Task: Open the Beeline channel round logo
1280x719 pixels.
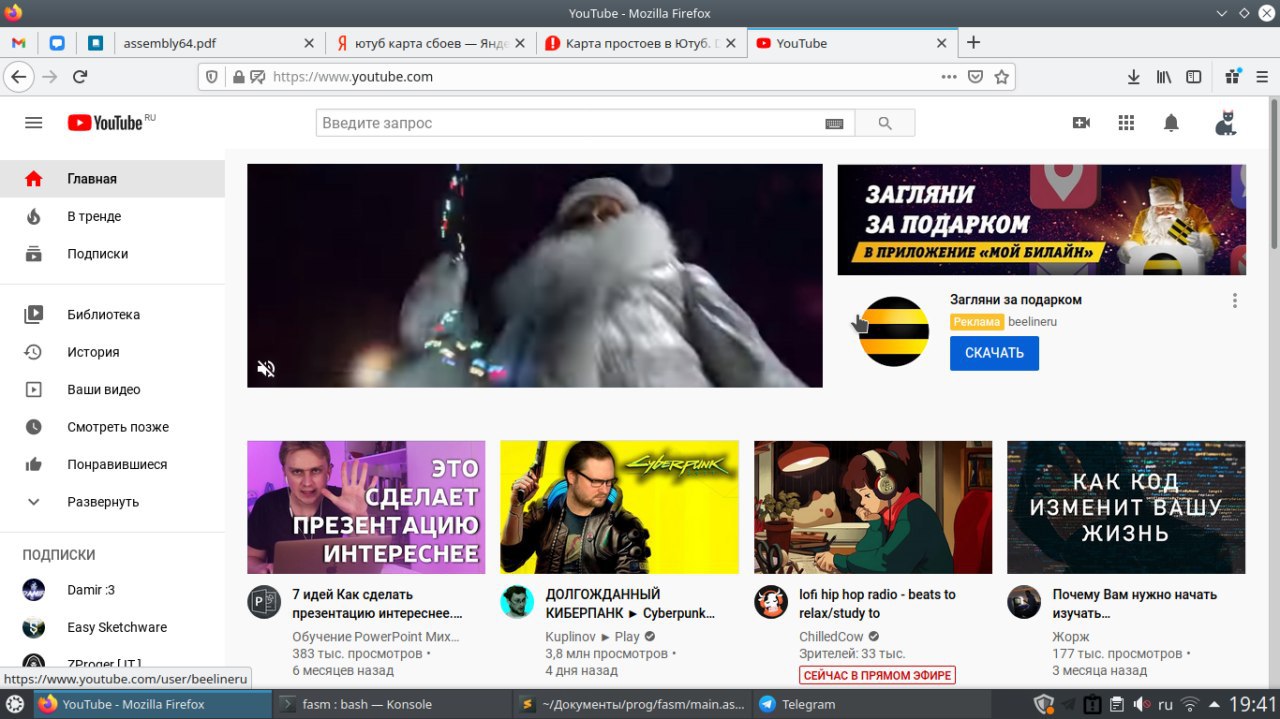Action: pos(894,331)
